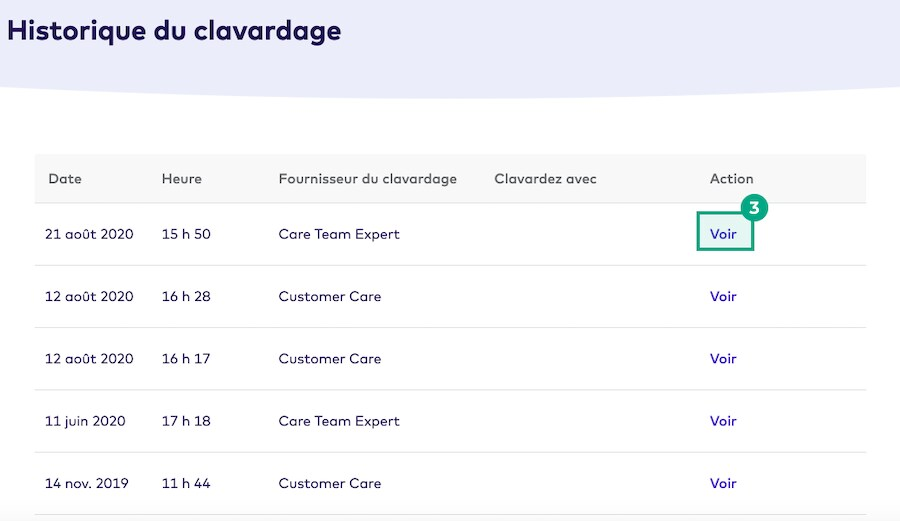
Task: Click the Historique du clavardage page title
Action: (x=174, y=30)
